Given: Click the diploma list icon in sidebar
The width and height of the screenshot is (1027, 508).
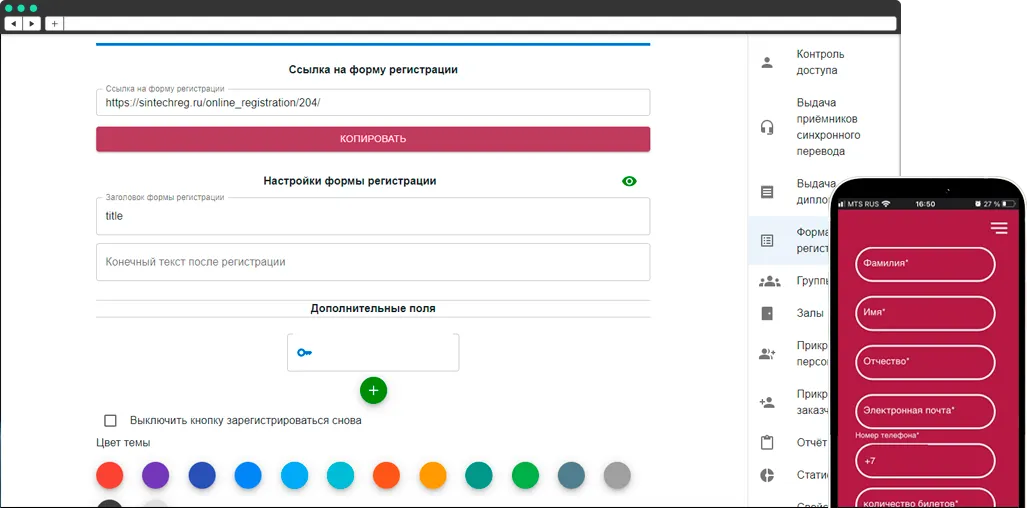Looking at the screenshot, I should [767, 192].
